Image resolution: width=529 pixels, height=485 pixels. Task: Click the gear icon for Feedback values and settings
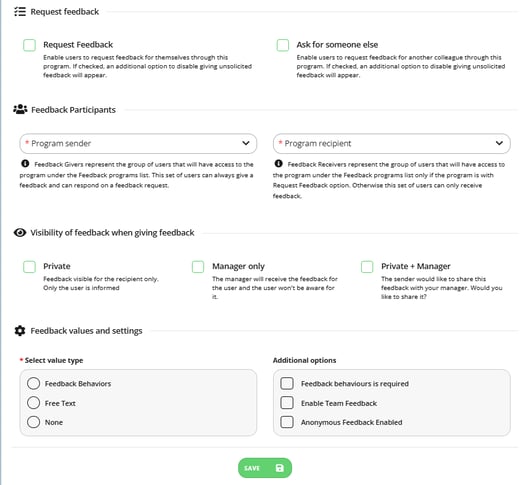(x=20, y=331)
